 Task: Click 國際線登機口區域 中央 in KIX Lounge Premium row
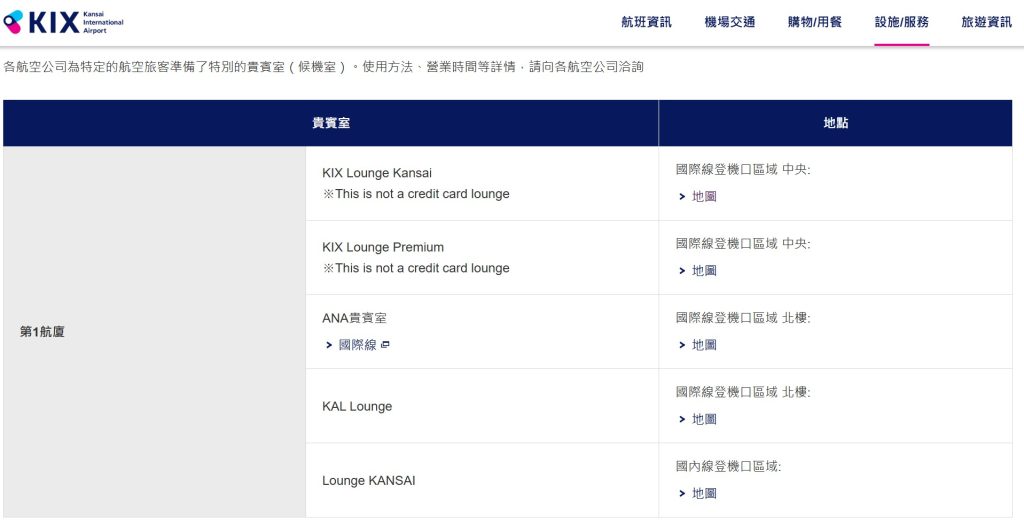pos(743,244)
